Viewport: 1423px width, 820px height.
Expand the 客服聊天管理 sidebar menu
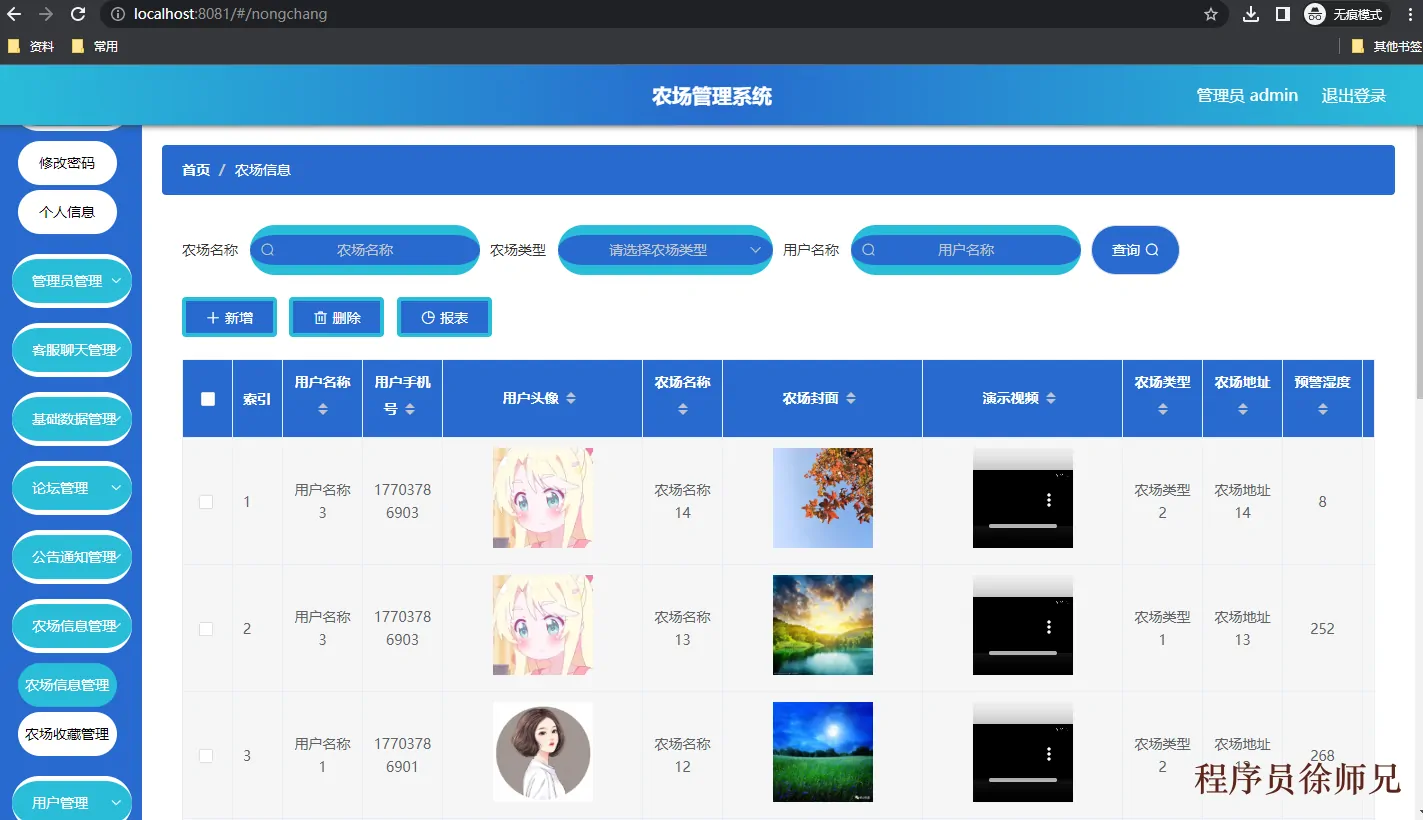coord(72,350)
